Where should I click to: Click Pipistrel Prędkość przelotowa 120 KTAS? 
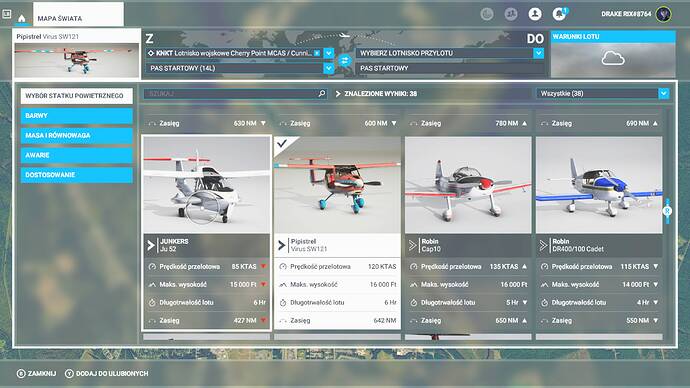pos(338,267)
